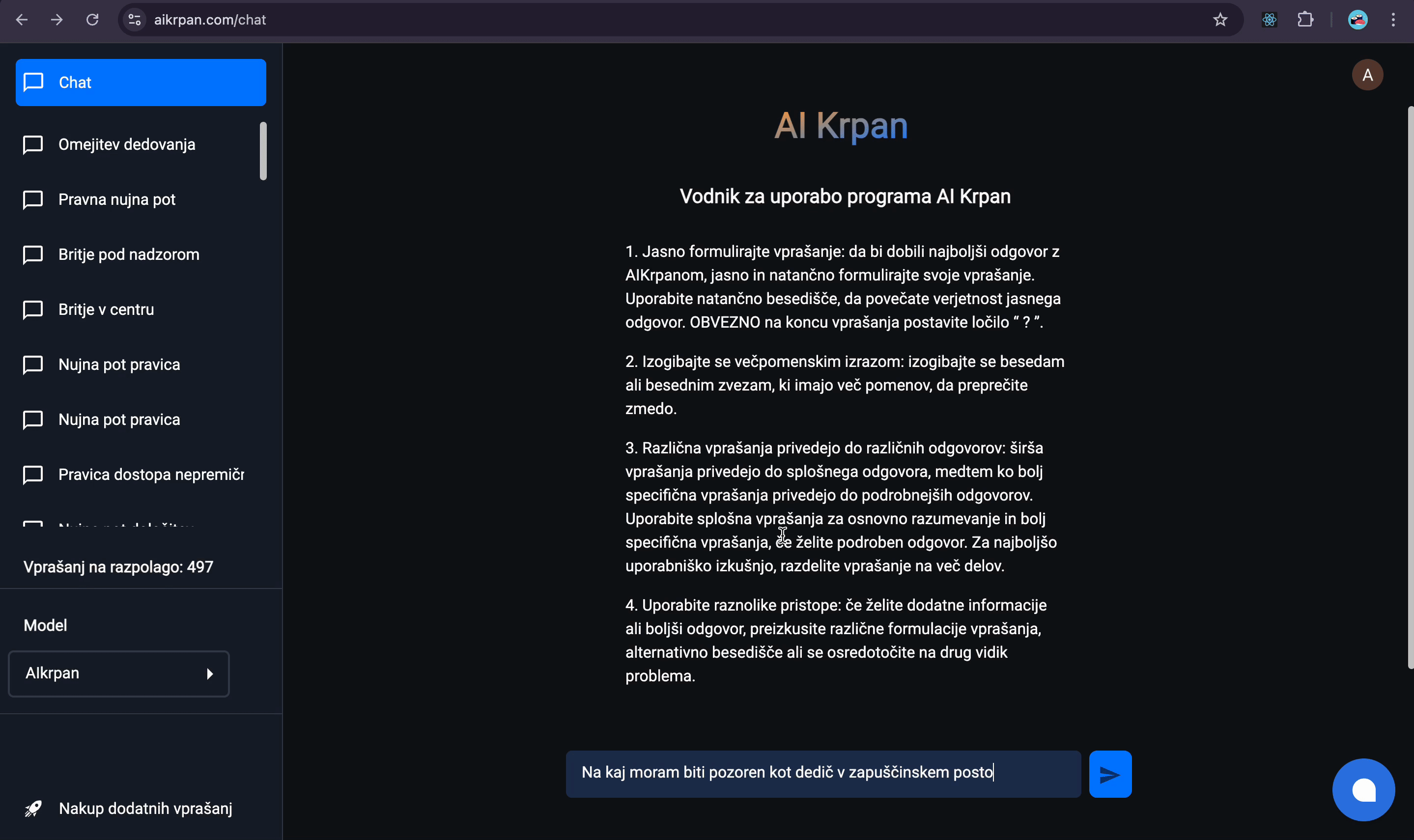Click the Chrome profile avatar

1357,20
